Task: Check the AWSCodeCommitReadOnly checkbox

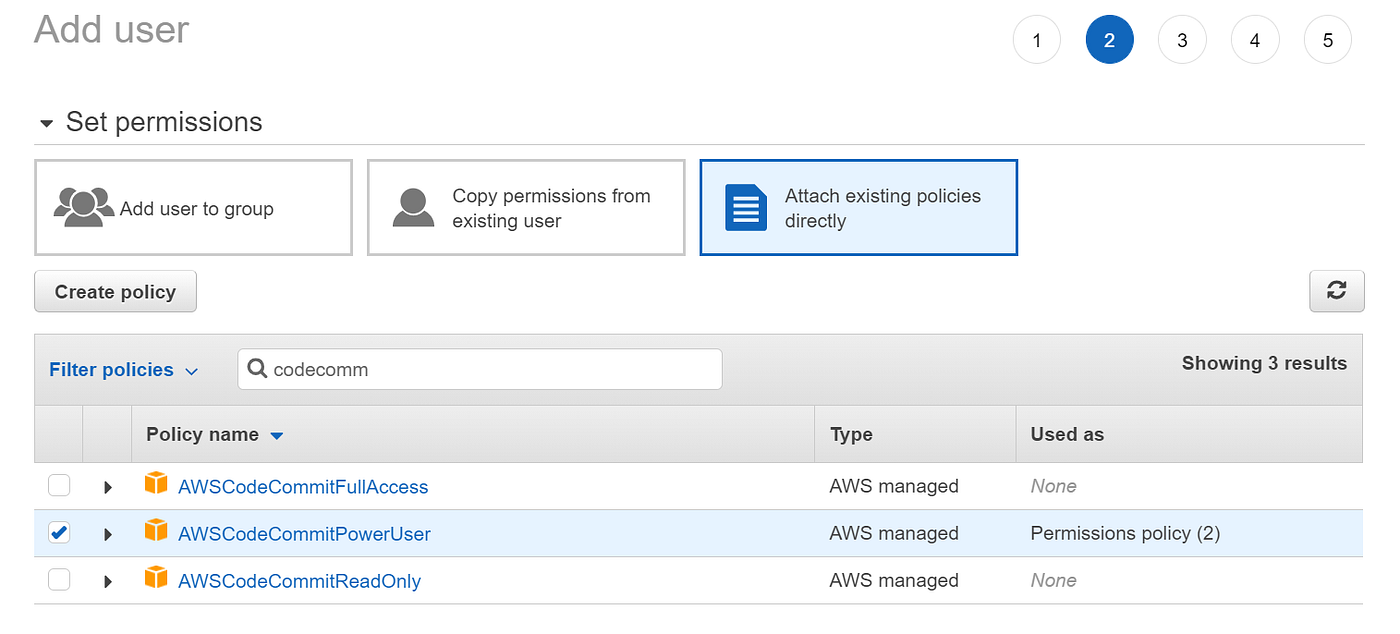Action: click(x=59, y=580)
